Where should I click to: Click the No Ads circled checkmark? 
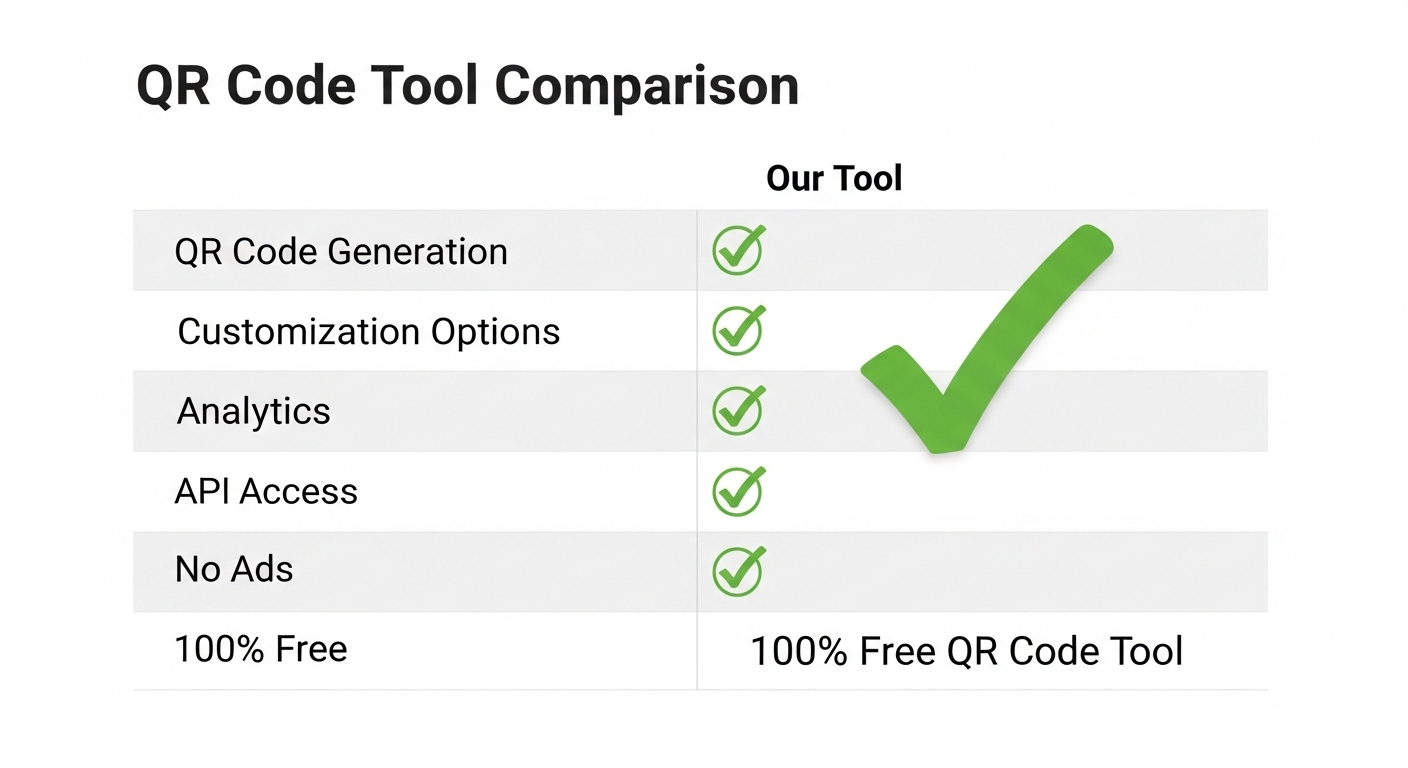tap(738, 571)
